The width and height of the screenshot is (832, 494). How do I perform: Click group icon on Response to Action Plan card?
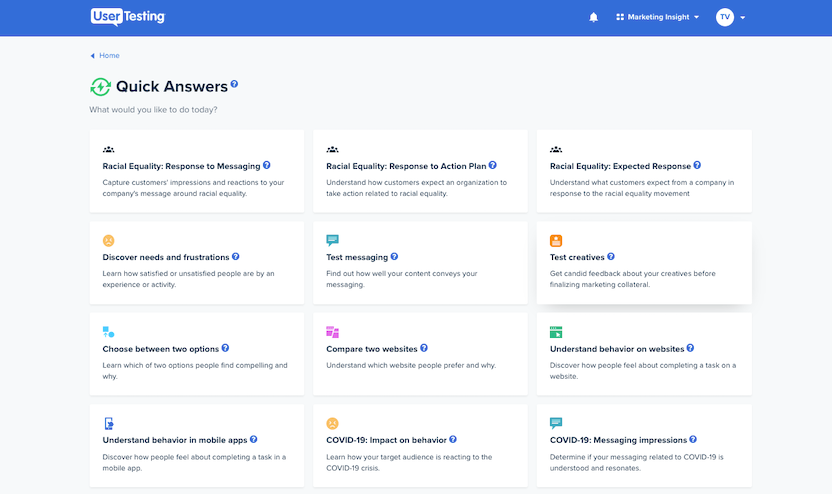click(x=332, y=150)
